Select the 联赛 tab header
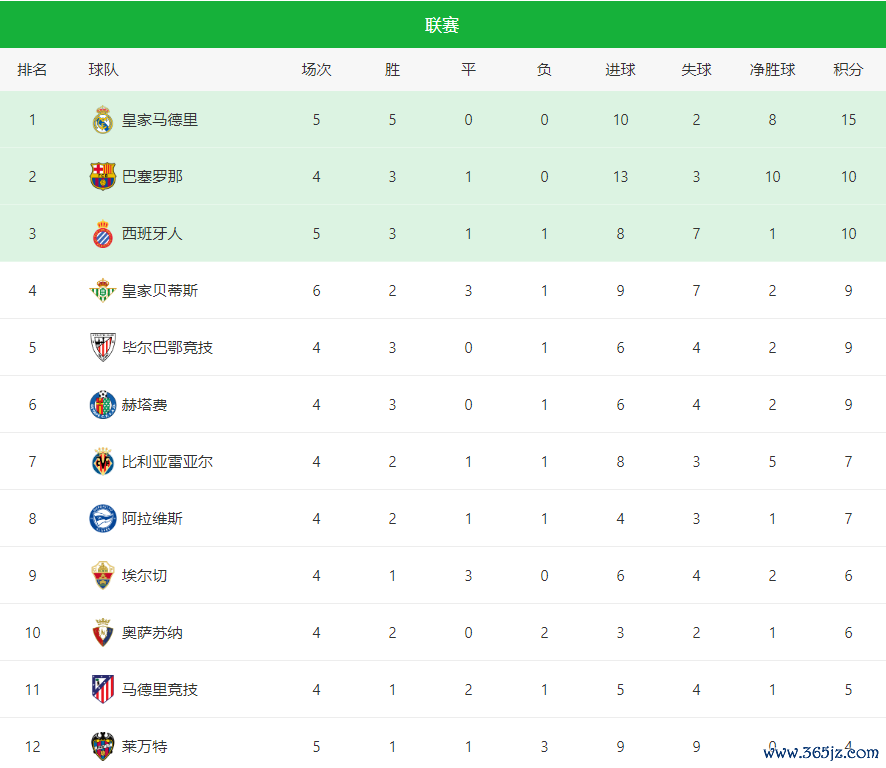Image resolution: width=886 pixels, height=768 pixels. [x=442, y=25]
